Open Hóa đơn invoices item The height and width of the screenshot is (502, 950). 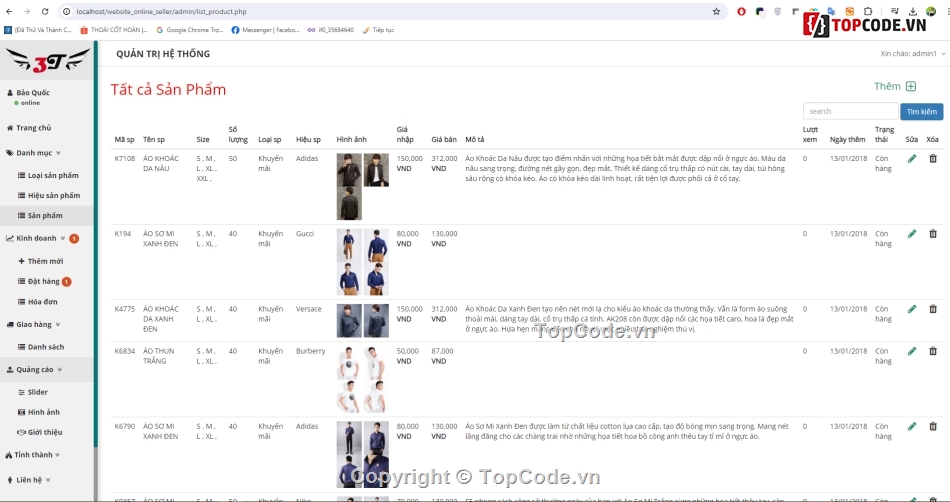38,302
